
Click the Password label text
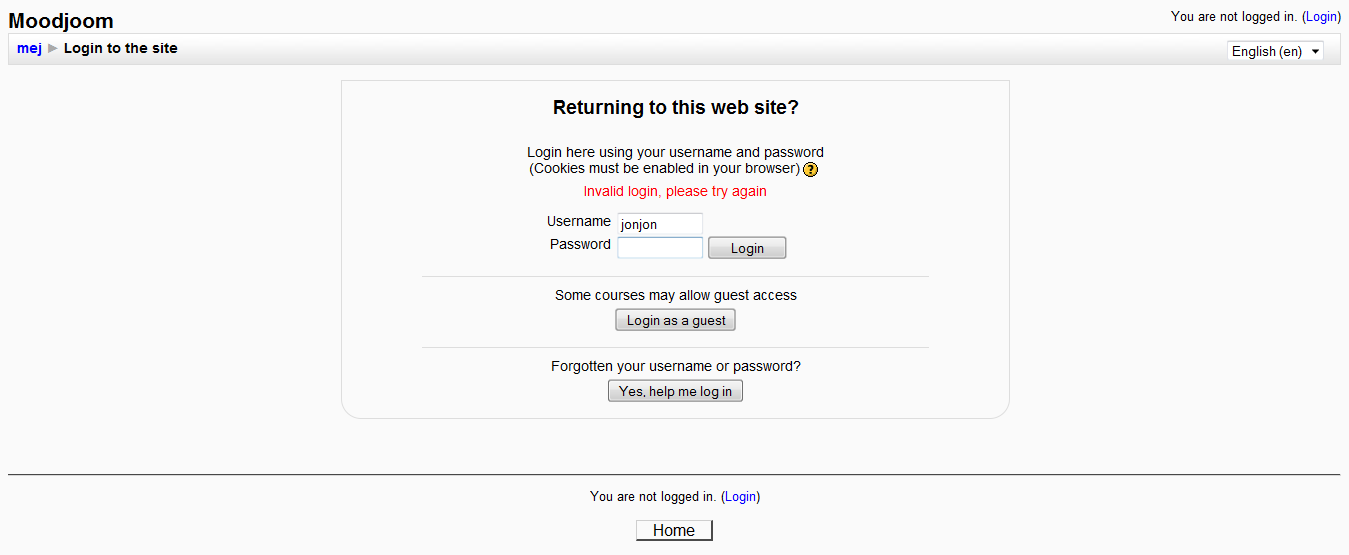coord(580,244)
